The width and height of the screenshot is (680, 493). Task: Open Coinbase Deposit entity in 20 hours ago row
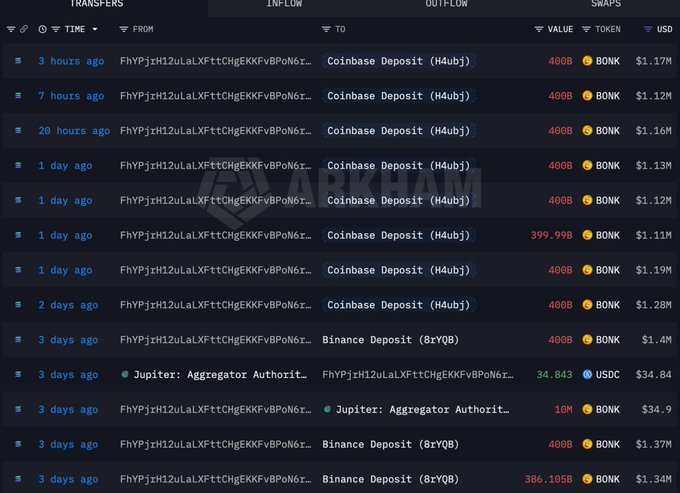(399, 131)
